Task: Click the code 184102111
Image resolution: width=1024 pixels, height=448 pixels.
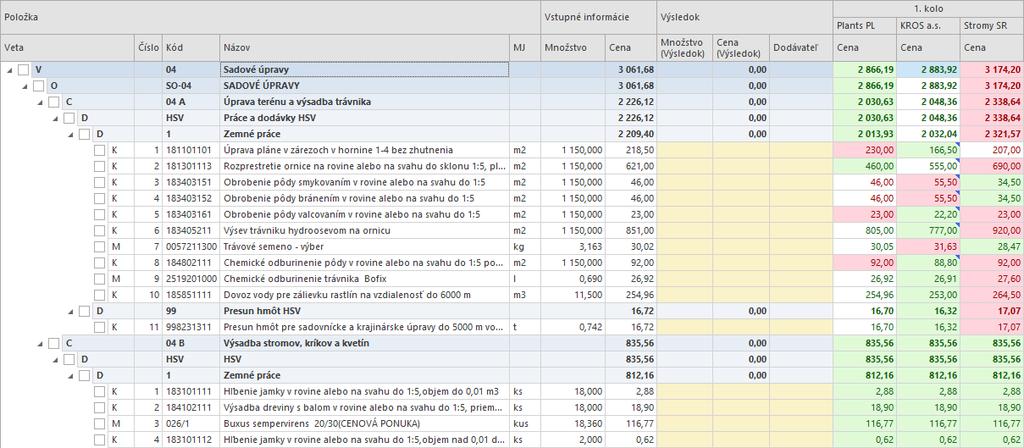Action: tap(186, 407)
